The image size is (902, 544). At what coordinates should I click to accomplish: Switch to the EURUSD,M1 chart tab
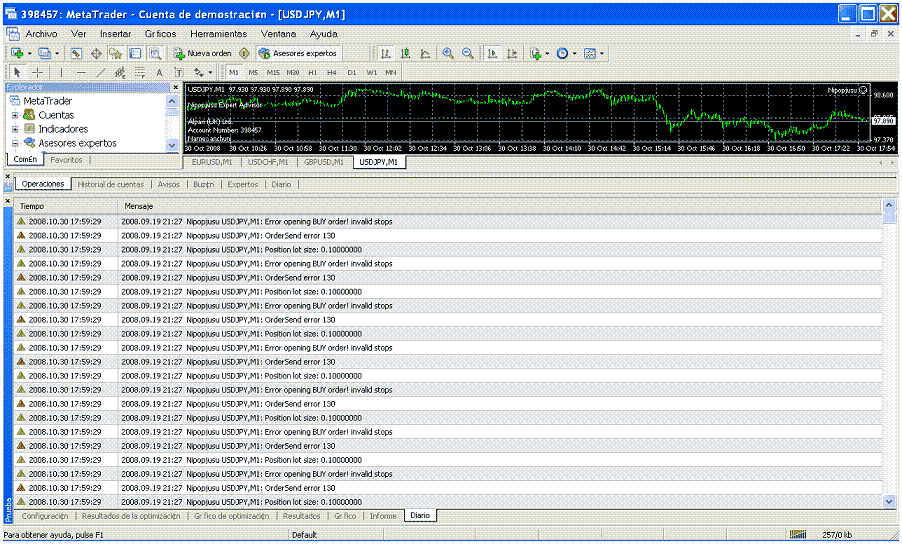(211, 162)
